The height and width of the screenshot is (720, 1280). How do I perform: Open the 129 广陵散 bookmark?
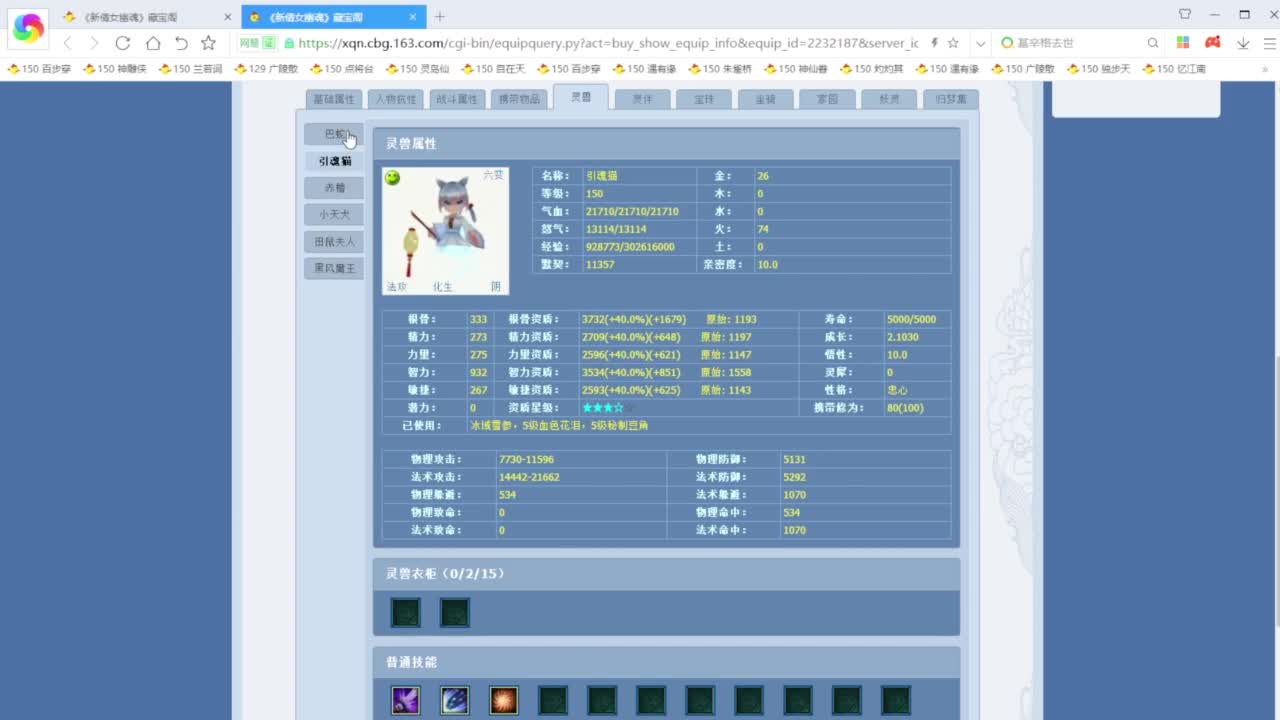tap(267, 69)
